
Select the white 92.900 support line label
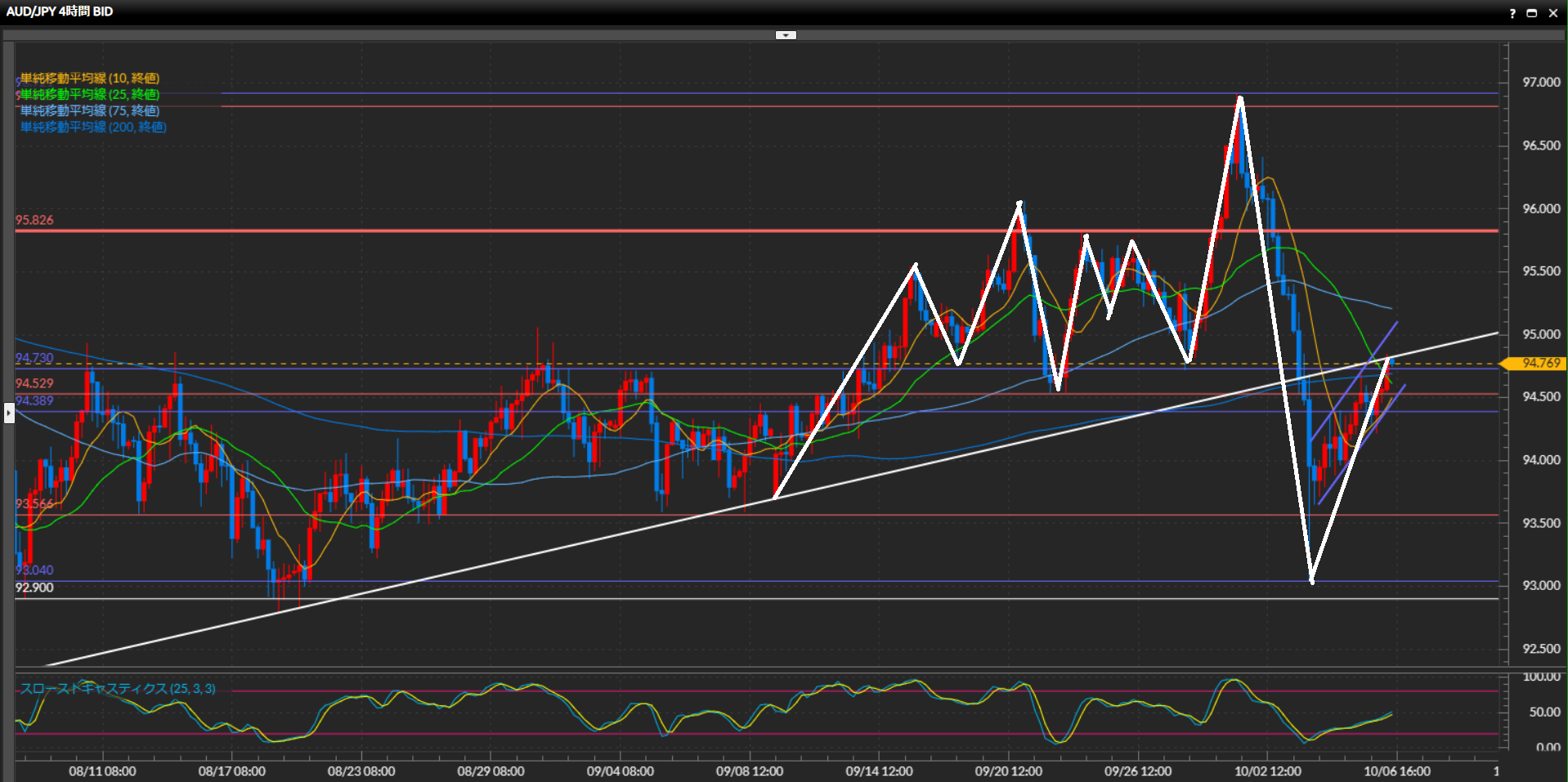(x=34, y=588)
